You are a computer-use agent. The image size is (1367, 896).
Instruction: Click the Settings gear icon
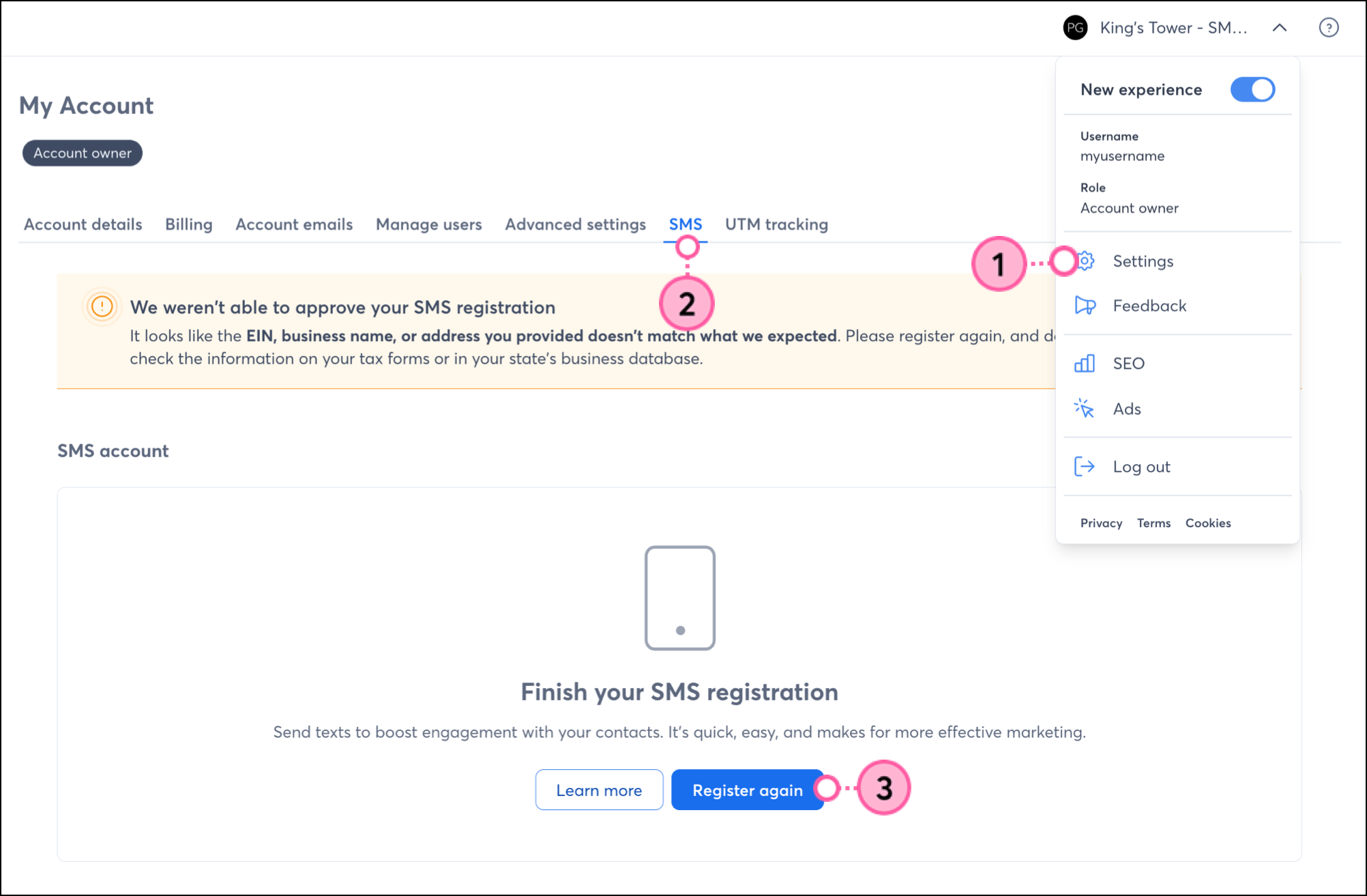pos(1086,261)
